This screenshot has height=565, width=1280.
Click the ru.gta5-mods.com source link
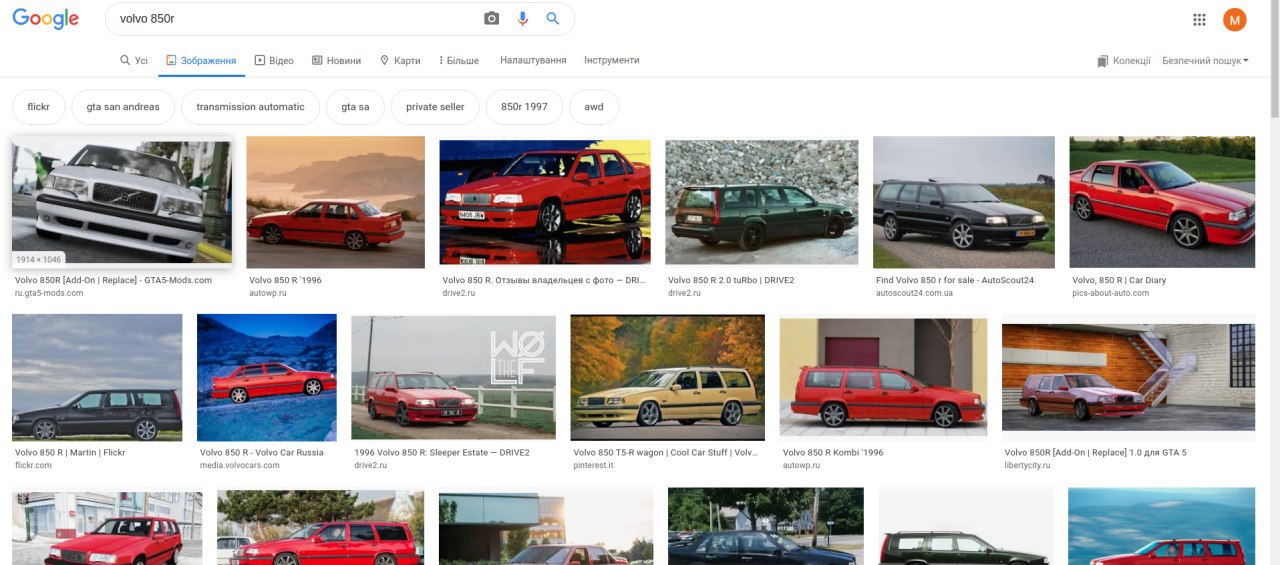(49, 293)
